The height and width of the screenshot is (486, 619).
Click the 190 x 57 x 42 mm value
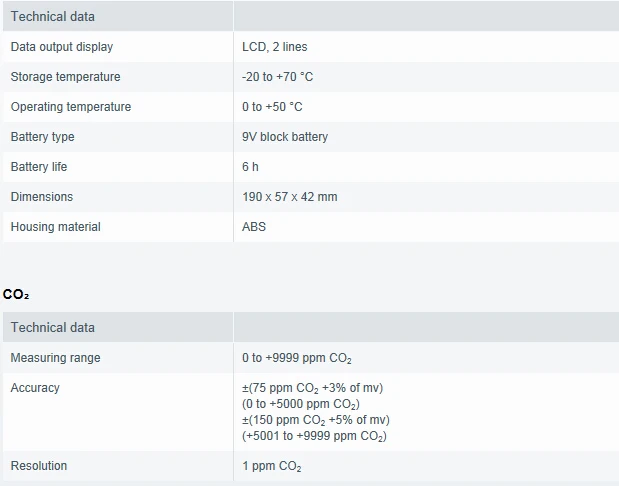point(290,197)
